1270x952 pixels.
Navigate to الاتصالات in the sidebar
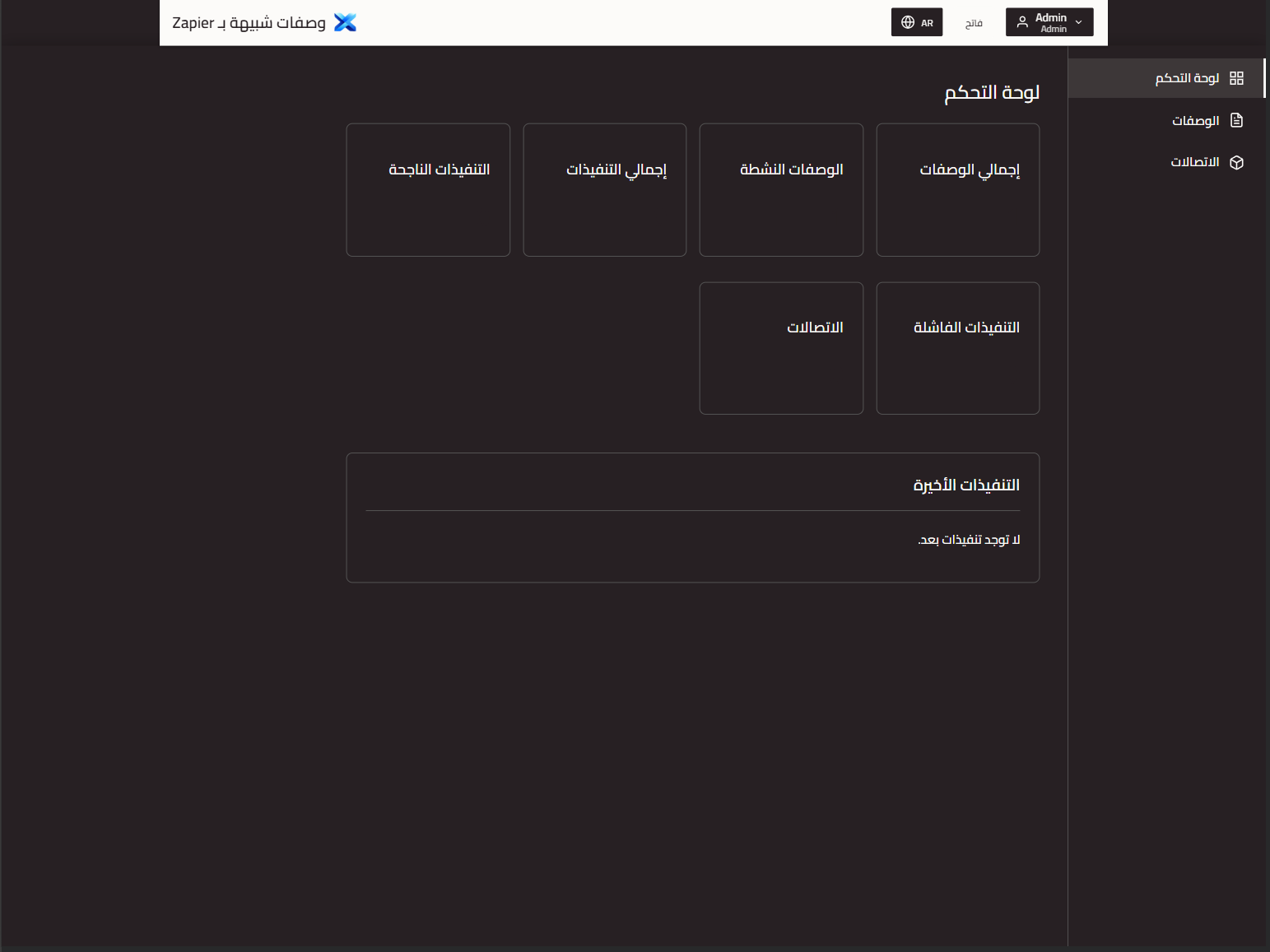pos(1195,162)
